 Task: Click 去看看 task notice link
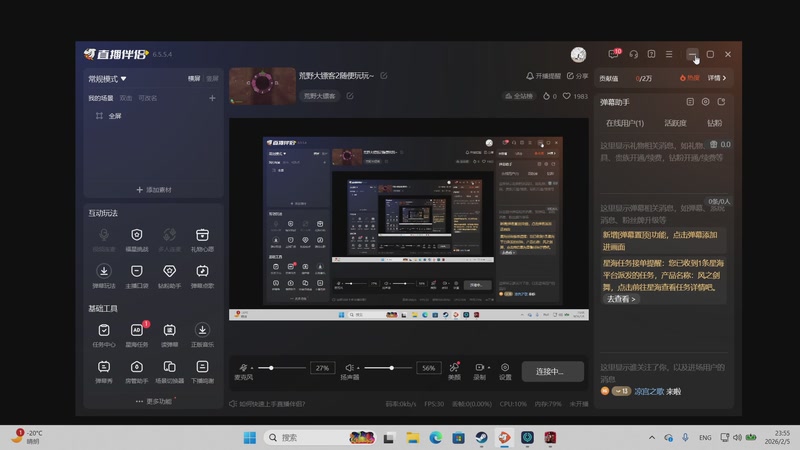pos(620,299)
